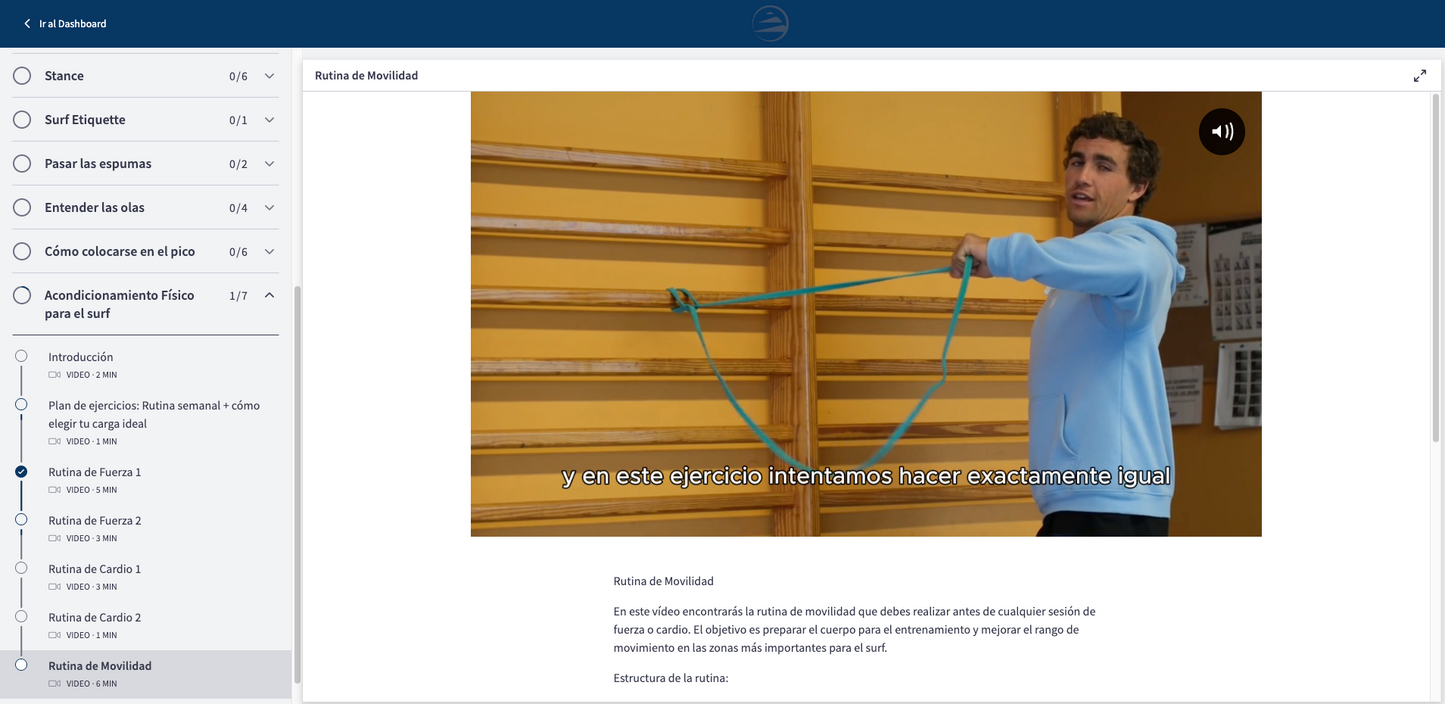
Task: Click the surf school logo in header
Action: 770,23
